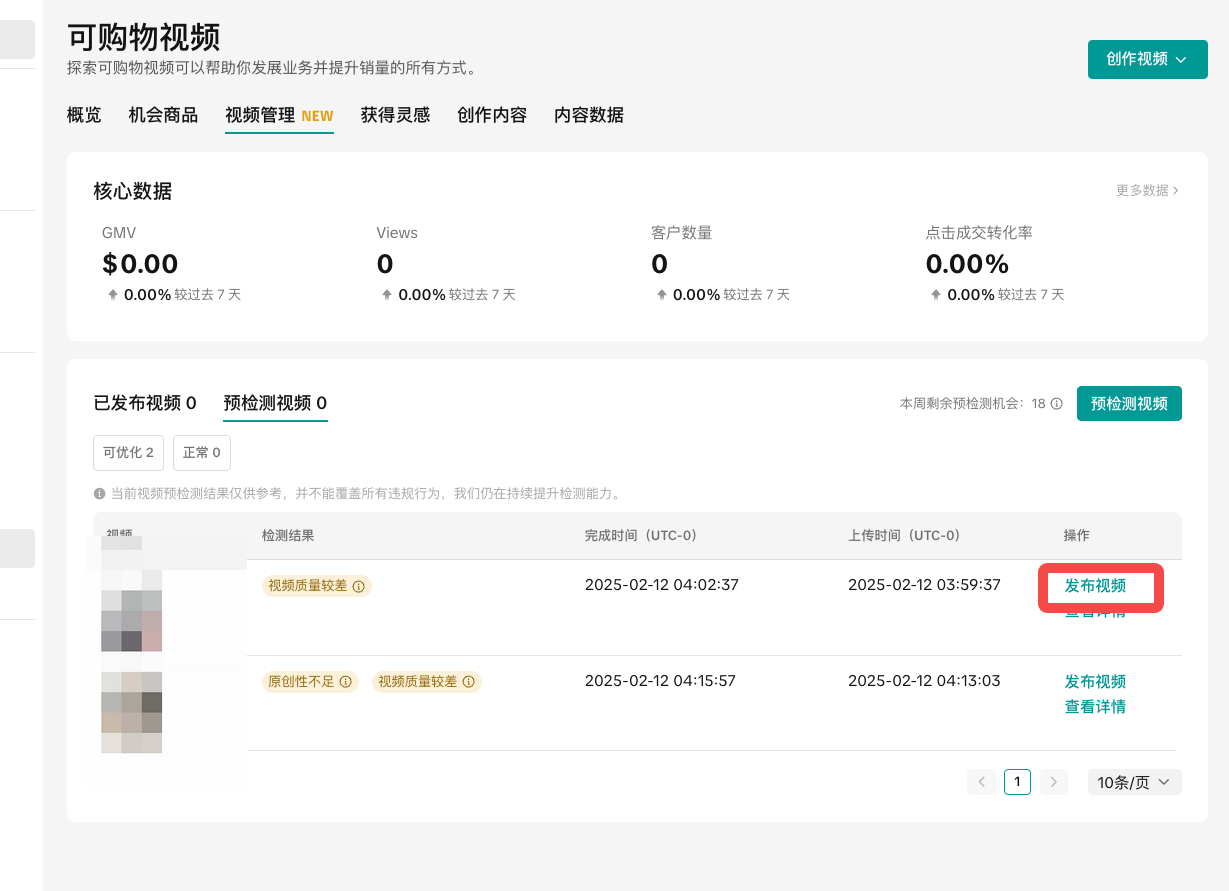Click info icon on second row 视频质量较差 tag
The height and width of the screenshot is (891, 1229).
pos(469,682)
